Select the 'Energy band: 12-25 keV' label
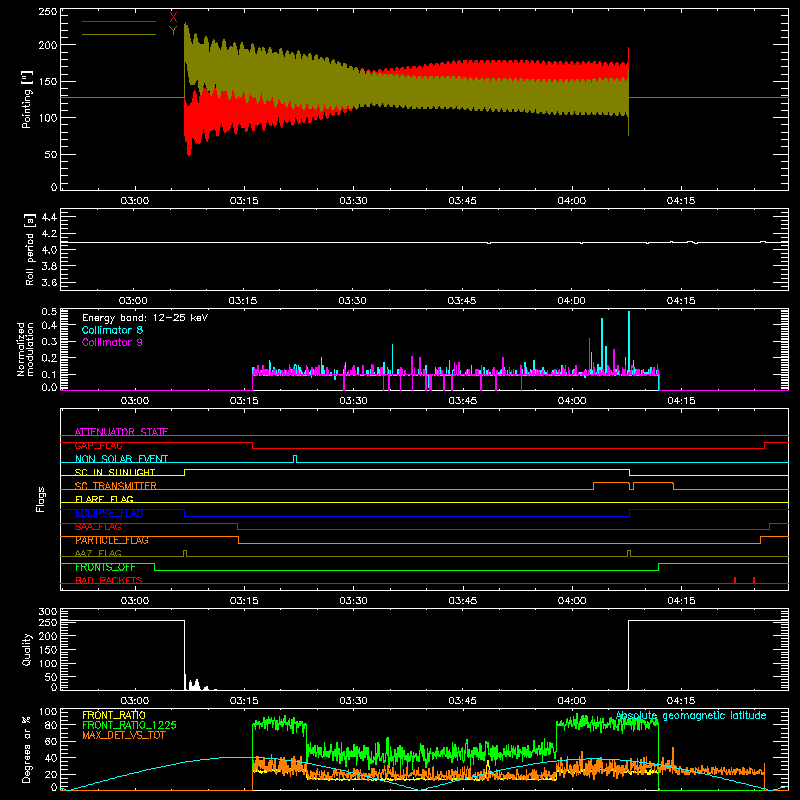Screen dimensions: 800x800 (145, 318)
